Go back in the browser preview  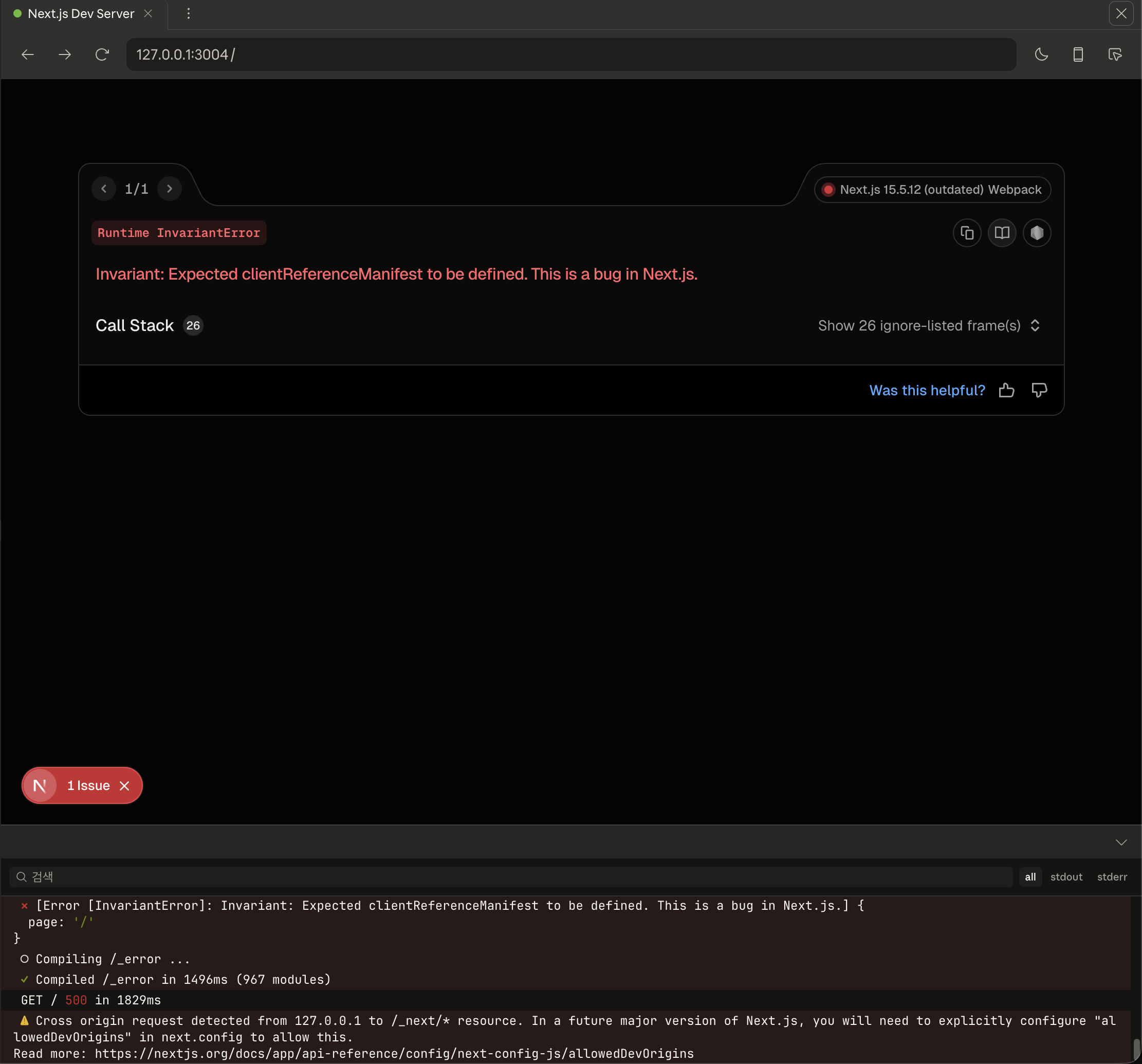28,54
